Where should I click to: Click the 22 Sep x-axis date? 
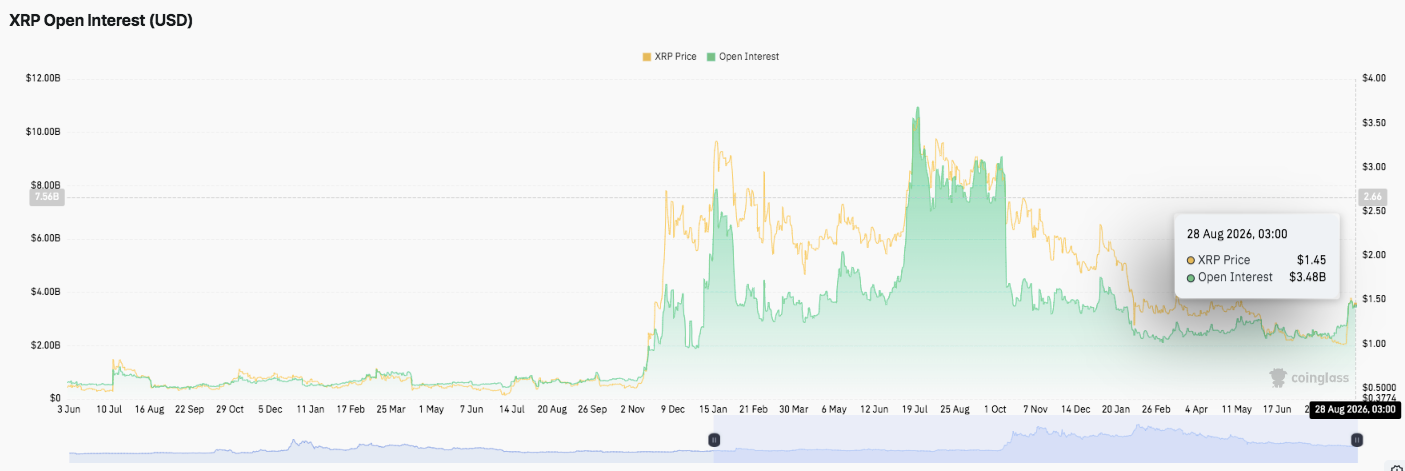pyautogui.click(x=189, y=409)
